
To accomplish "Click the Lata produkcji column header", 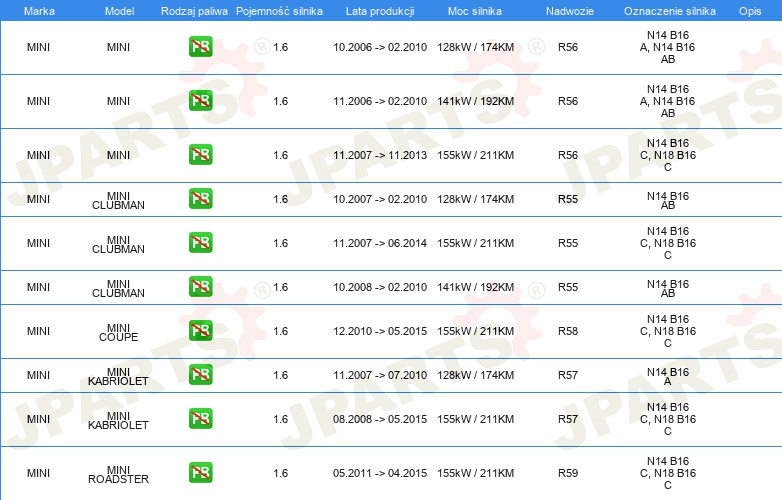I will pos(379,9).
